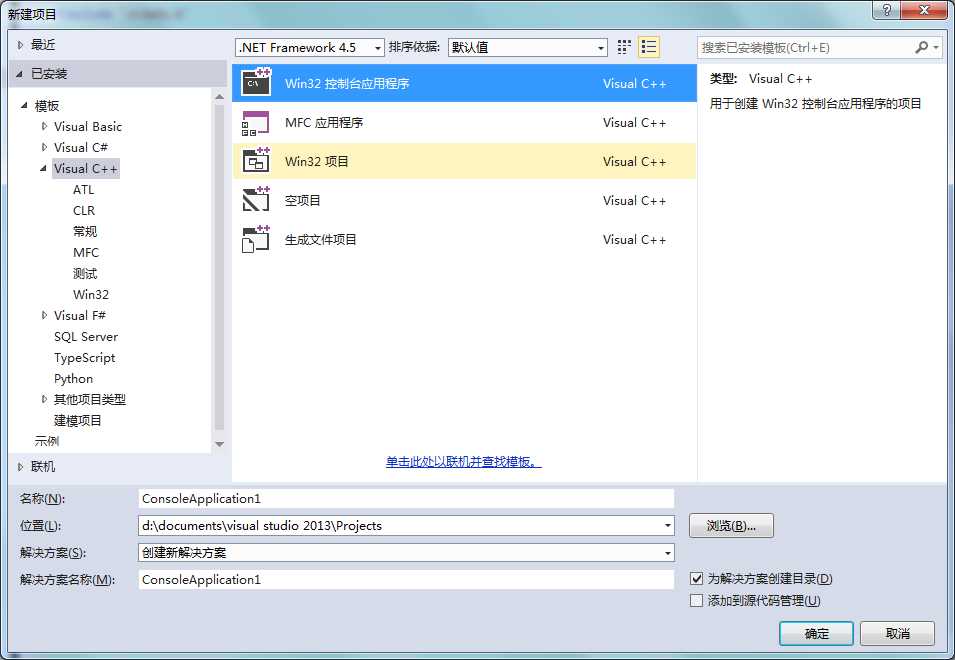Select the Win32 tree category
This screenshot has width=955, height=660.
point(91,295)
